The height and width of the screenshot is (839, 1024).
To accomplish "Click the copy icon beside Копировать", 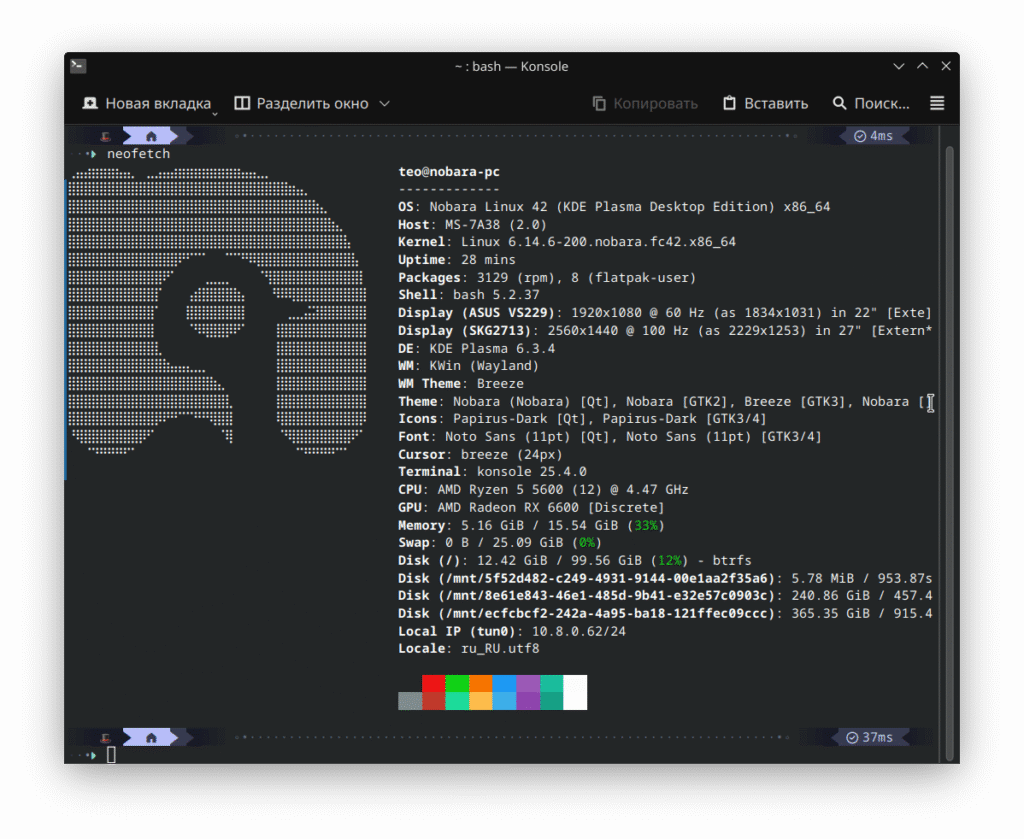I will point(599,103).
